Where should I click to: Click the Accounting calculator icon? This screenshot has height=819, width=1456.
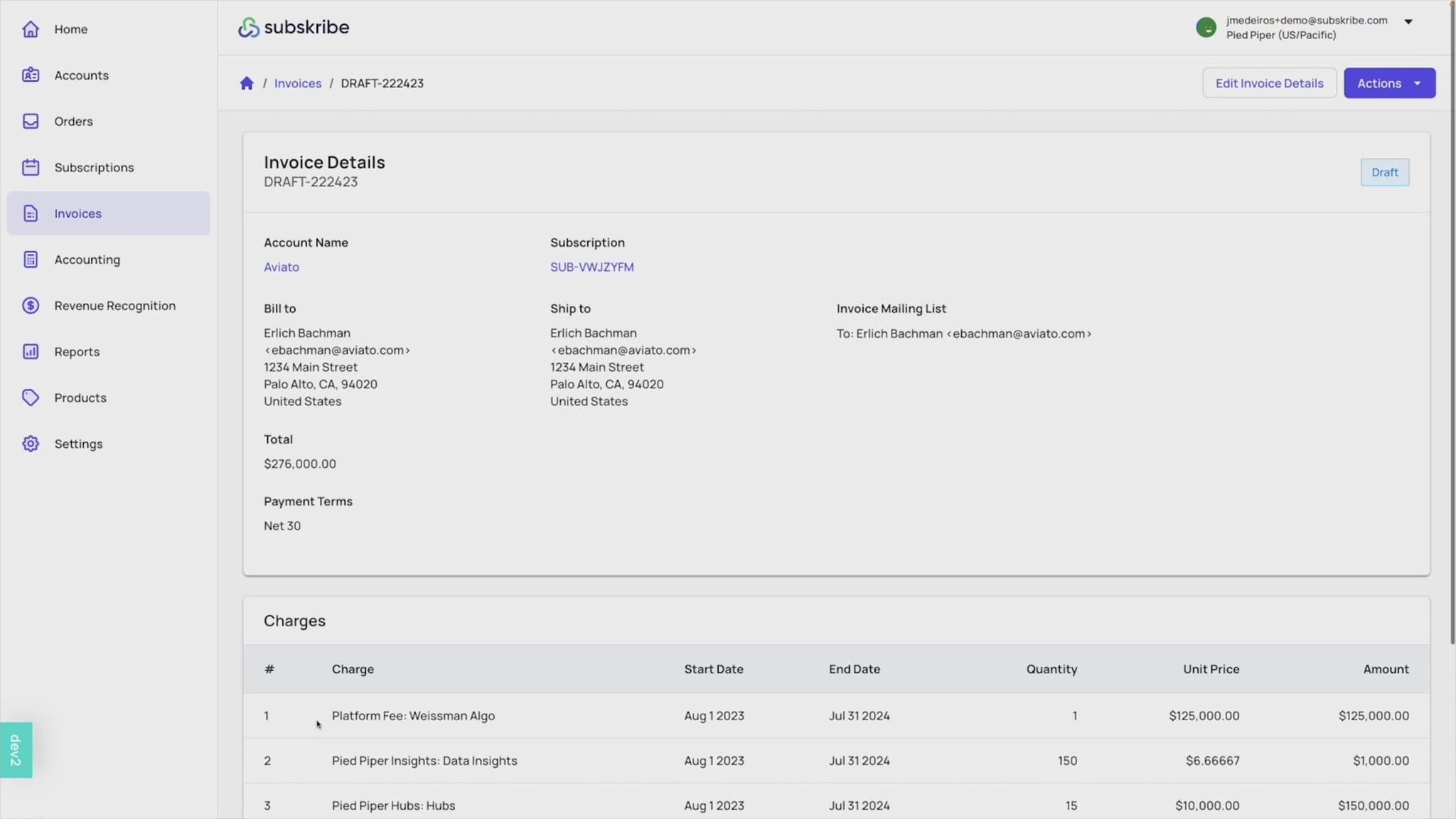[x=31, y=259]
